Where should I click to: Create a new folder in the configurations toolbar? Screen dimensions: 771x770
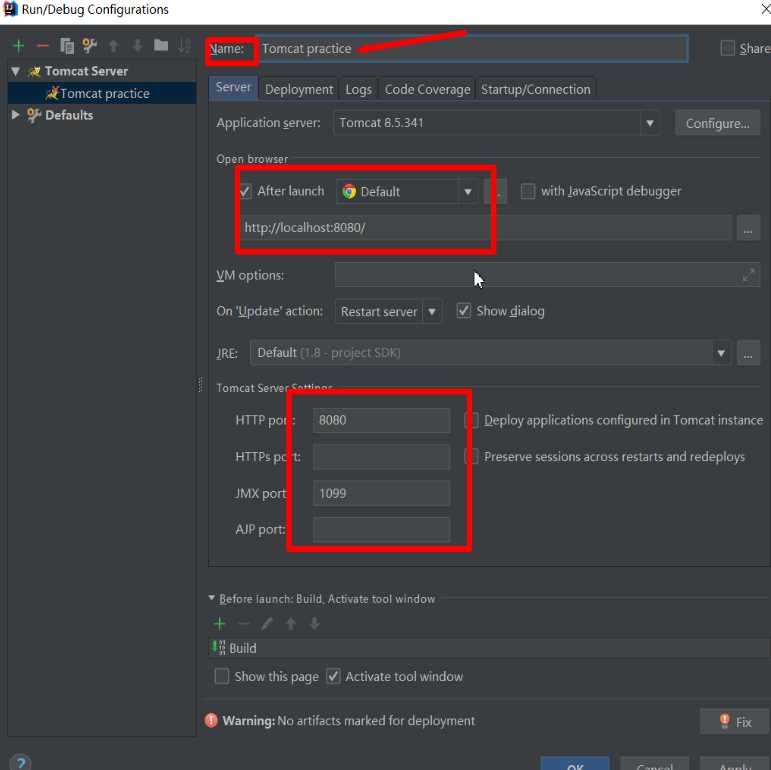tap(161, 45)
